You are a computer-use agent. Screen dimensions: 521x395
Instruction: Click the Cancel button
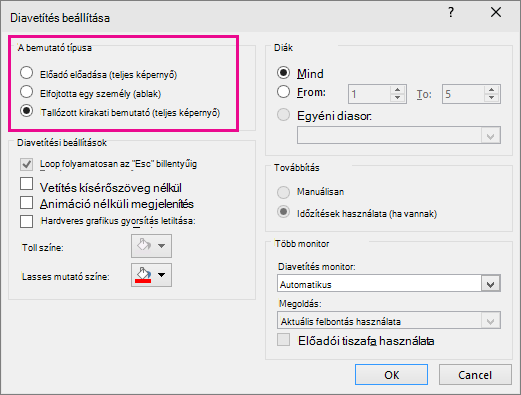pos(475,375)
